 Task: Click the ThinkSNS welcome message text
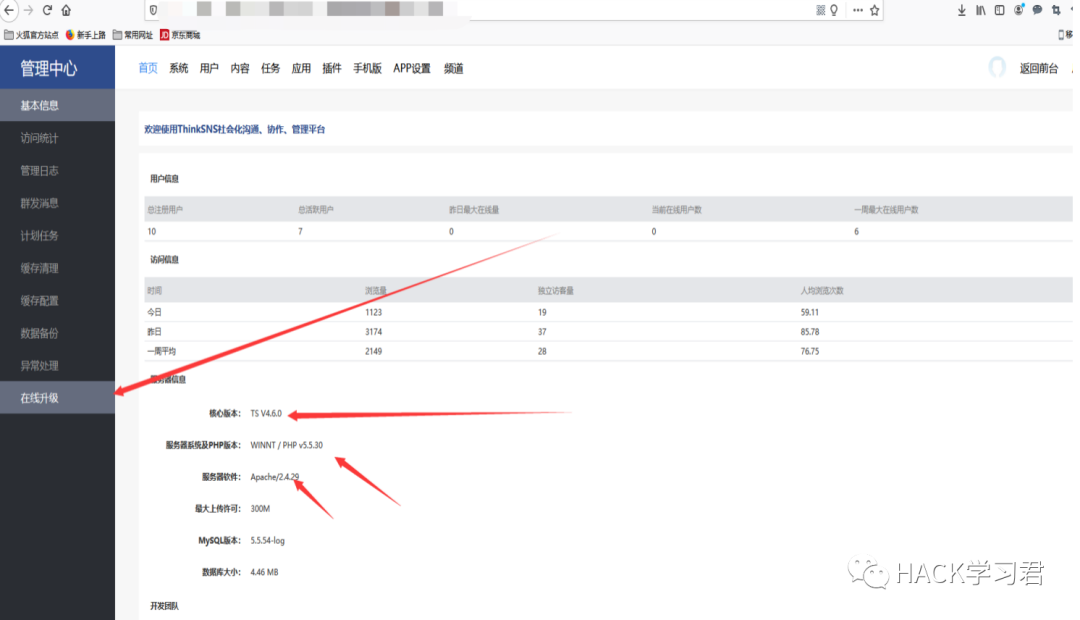click(x=234, y=129)
